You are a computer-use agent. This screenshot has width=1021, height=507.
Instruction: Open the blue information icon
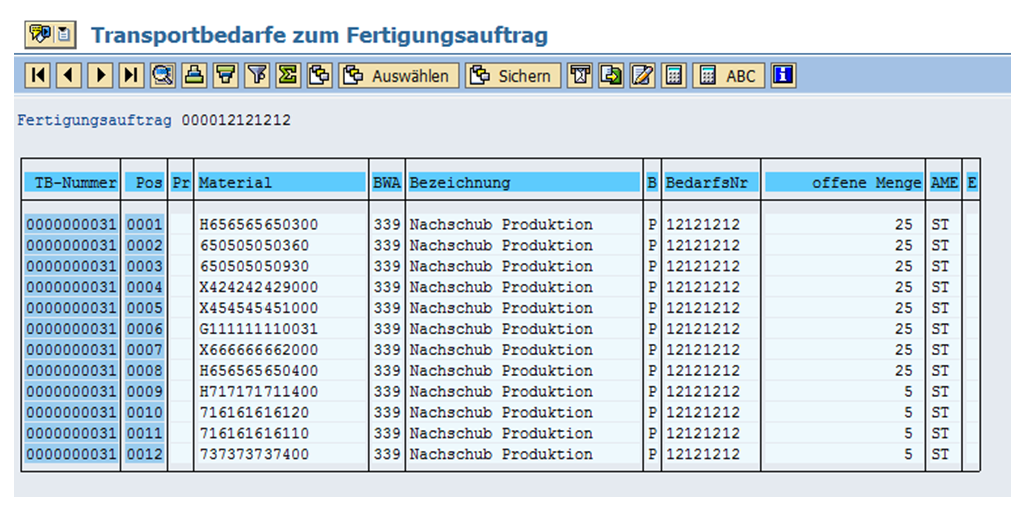click(x=783, y=76)
